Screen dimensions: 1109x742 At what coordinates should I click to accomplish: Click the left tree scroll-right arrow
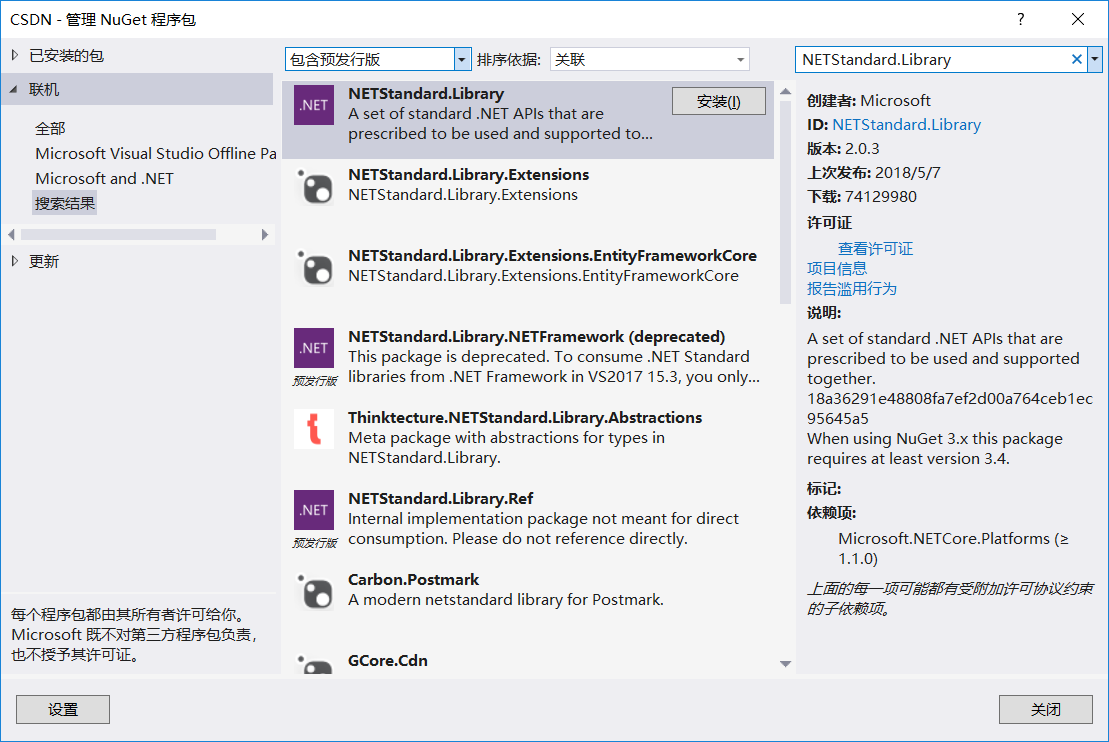pyautogui.click(x=265, y=234)
